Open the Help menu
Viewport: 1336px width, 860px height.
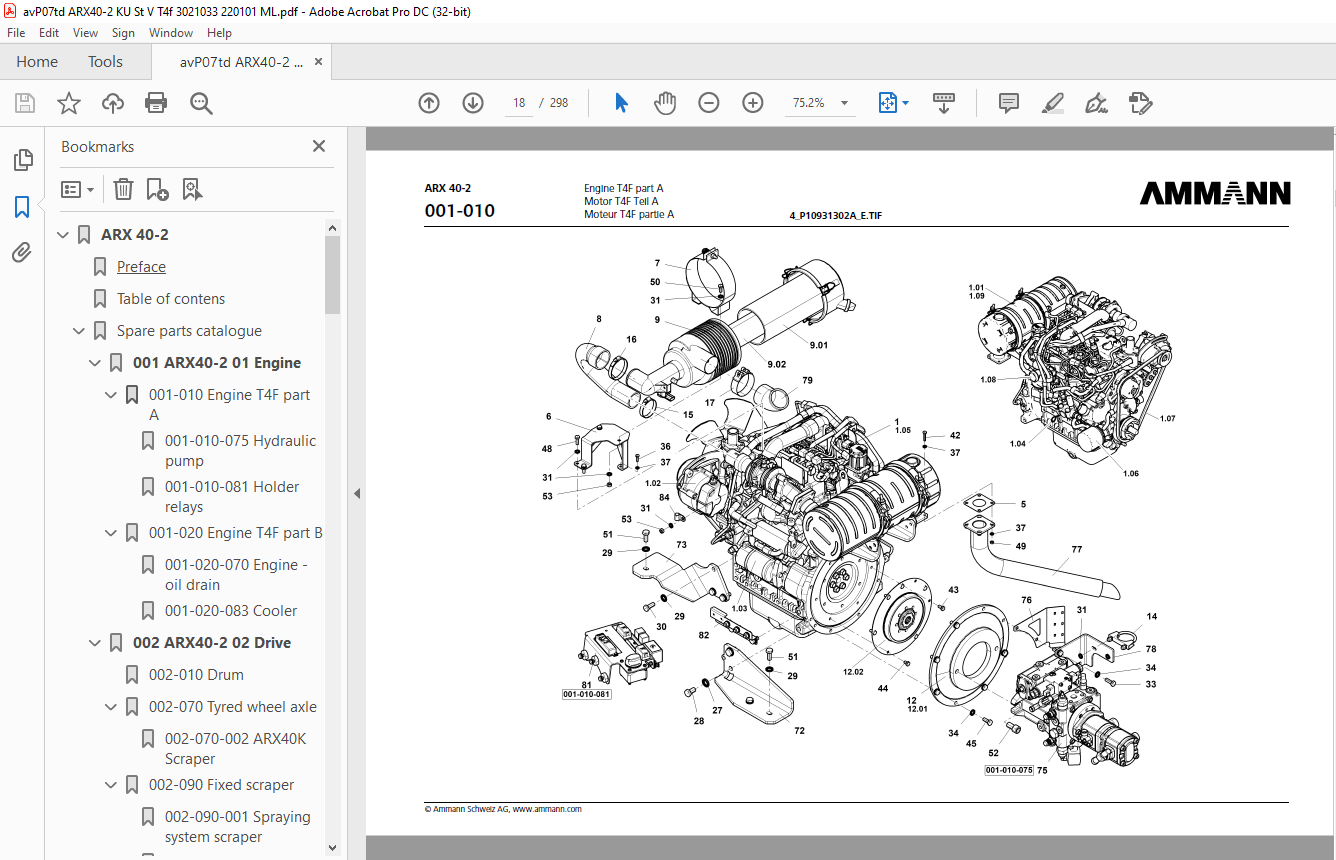219,33
